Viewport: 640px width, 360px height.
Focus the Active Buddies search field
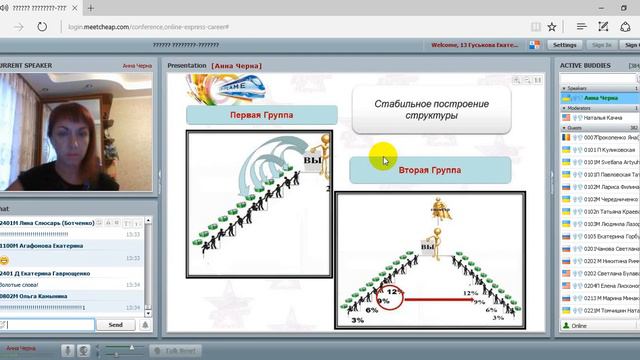pos(598,78)
